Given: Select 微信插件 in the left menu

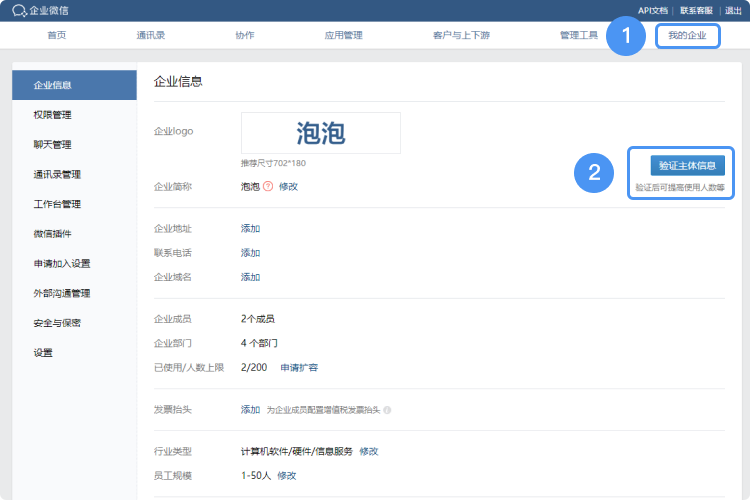Looking at the screenshot, I should pyautogui.click(x=52, y=234).
